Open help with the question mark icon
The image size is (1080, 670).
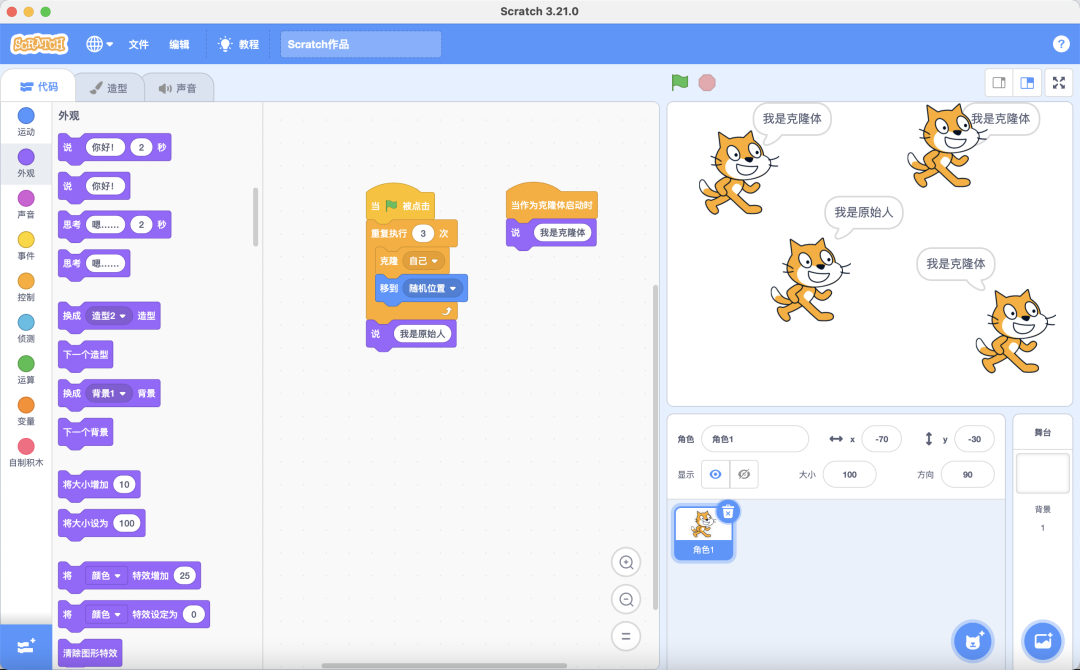coord(1061,44)
